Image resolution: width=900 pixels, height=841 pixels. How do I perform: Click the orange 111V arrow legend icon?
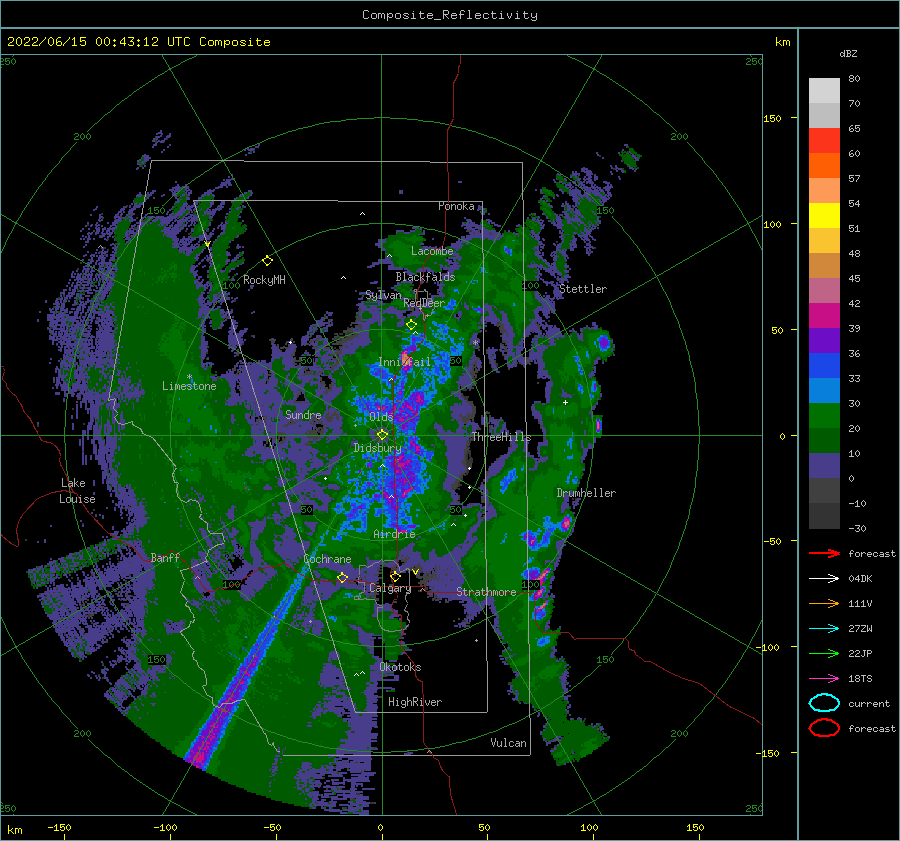coord(824,603)
